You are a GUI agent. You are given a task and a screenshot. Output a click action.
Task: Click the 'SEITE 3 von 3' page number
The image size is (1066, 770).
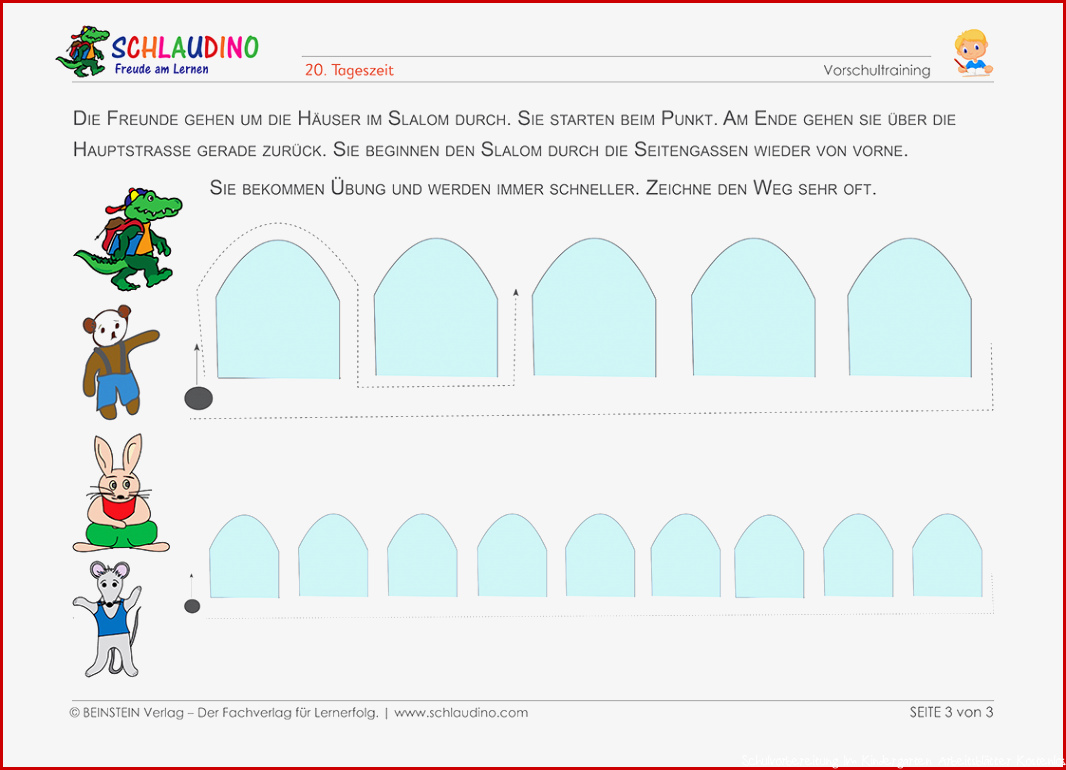pos(951,712)
